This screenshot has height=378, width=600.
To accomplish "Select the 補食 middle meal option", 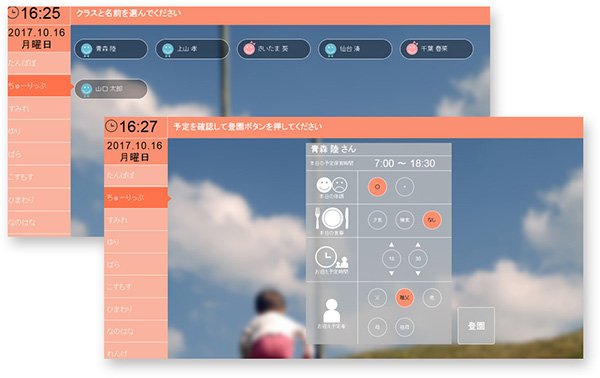I will click(404, 220).
